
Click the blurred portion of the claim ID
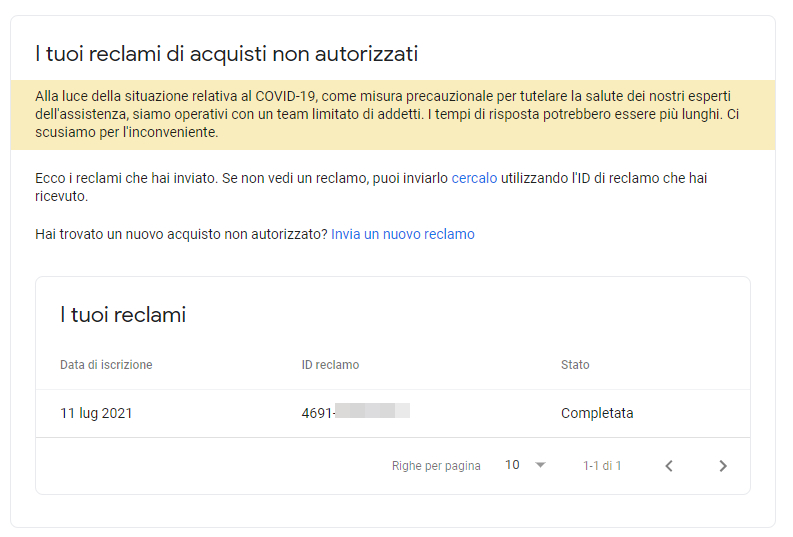point(372,411)
